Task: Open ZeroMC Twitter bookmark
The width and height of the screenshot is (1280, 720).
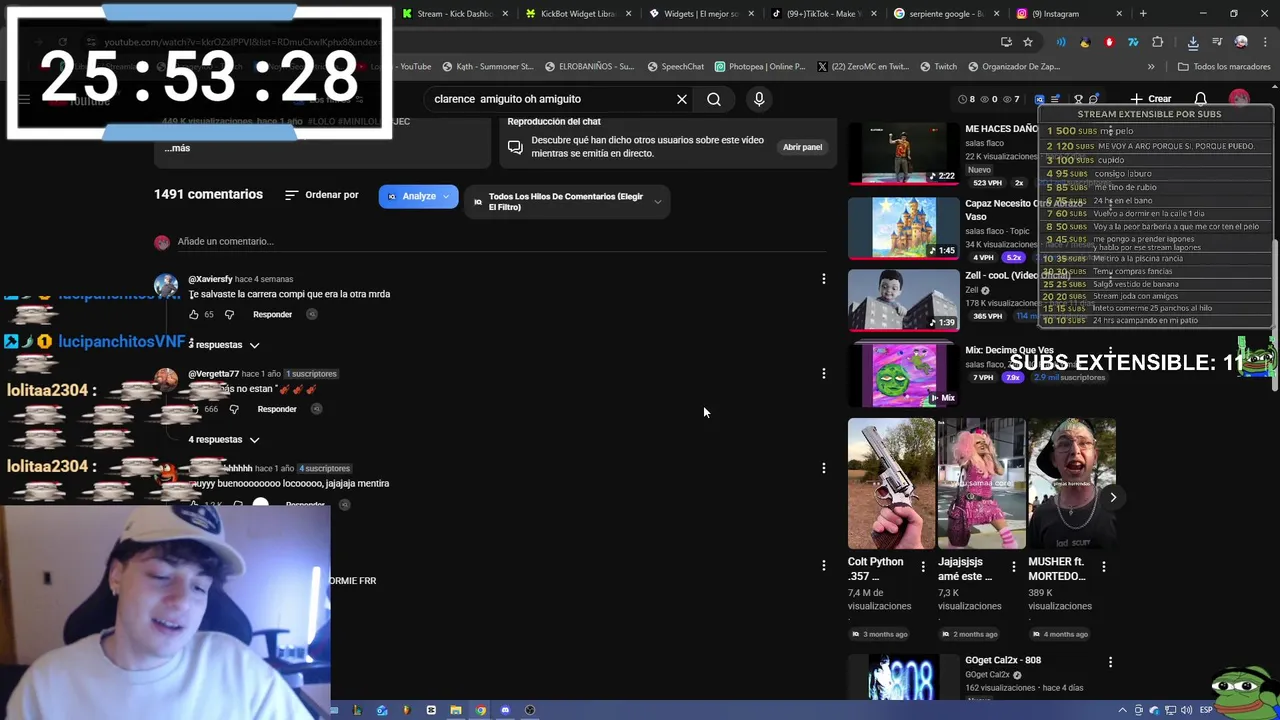Action: coord(863,67)
